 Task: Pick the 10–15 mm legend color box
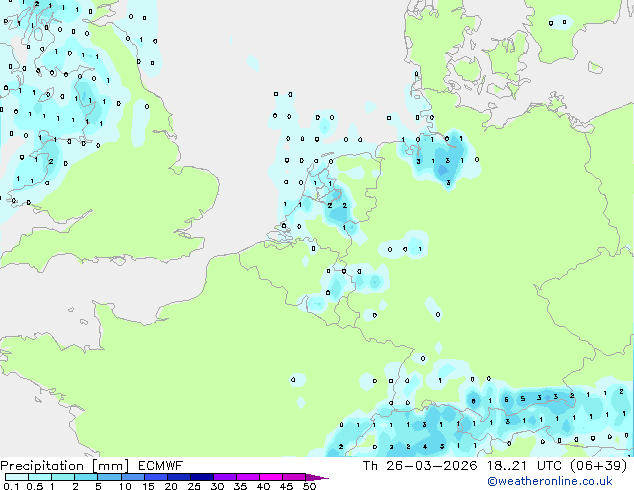coord(133,477)
